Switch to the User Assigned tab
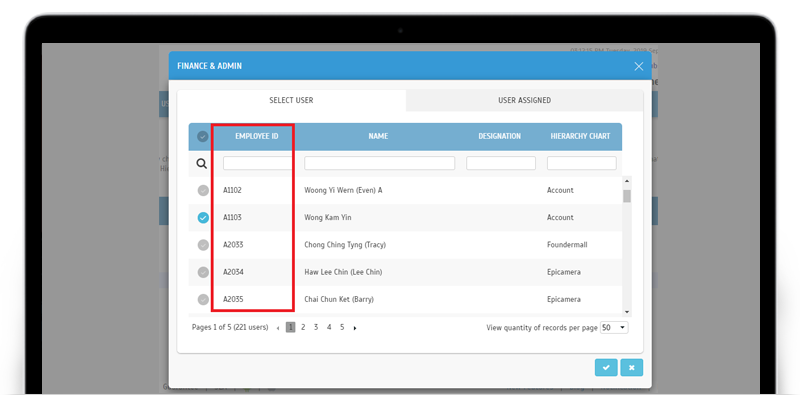Image resolution: width=800 pixels, height=395 pixels. (x=524, y=101)
